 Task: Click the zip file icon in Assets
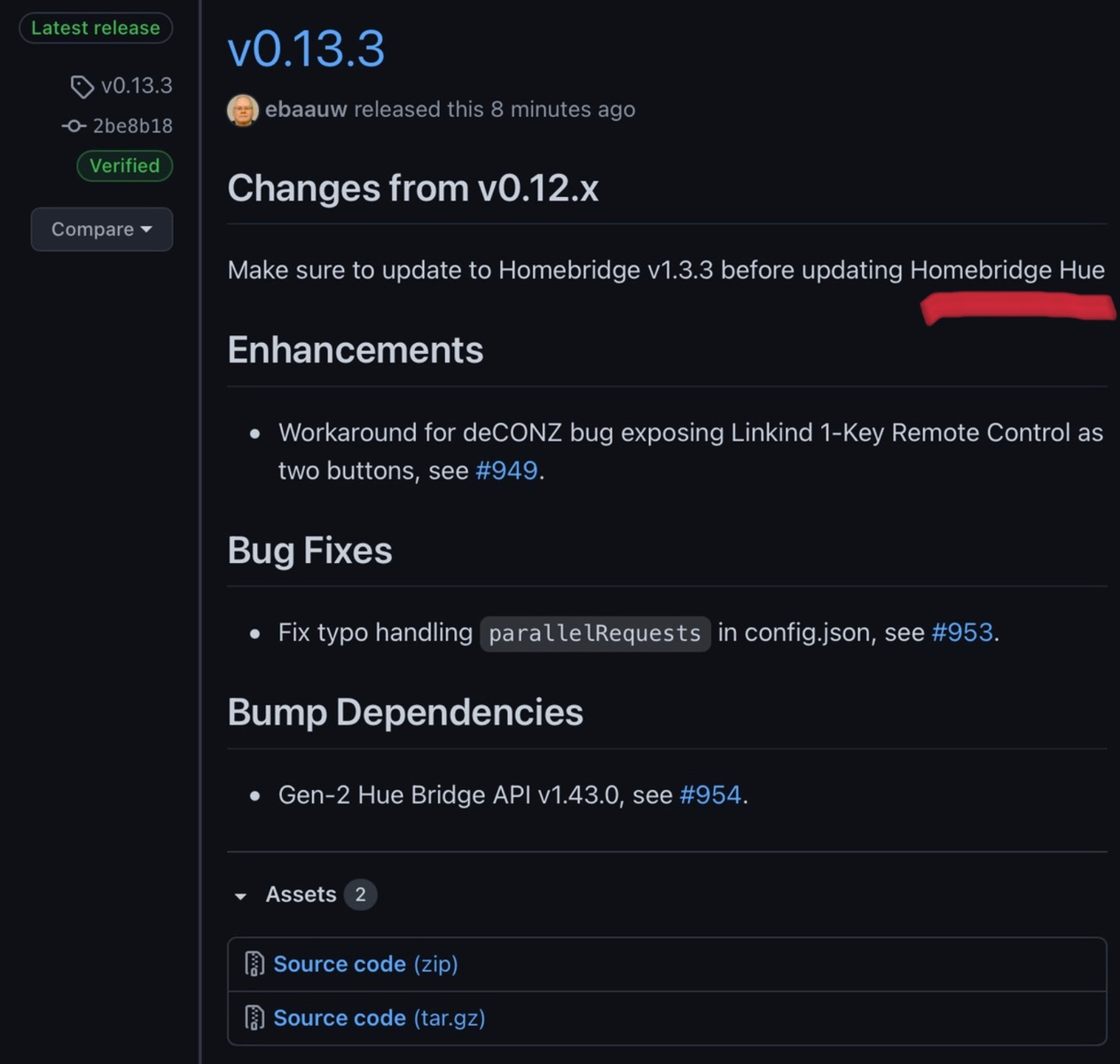click(255, 964)
